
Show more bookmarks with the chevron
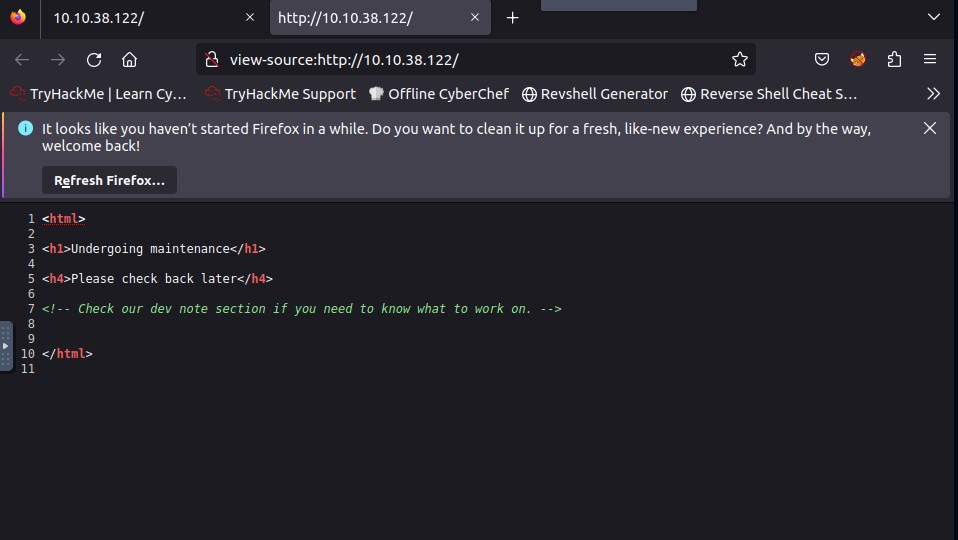(933, 94)
